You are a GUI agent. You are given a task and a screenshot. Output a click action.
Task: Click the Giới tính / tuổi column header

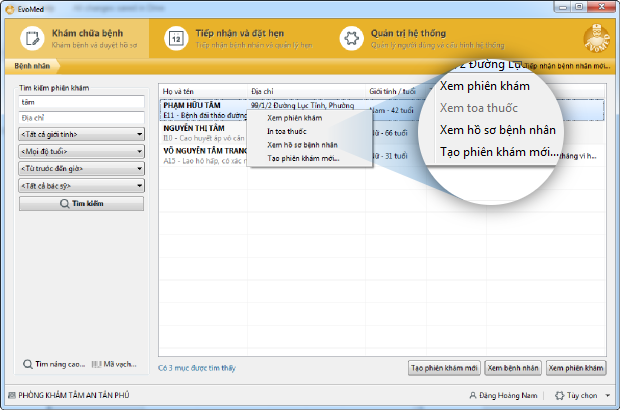click(x=396, y=91)
